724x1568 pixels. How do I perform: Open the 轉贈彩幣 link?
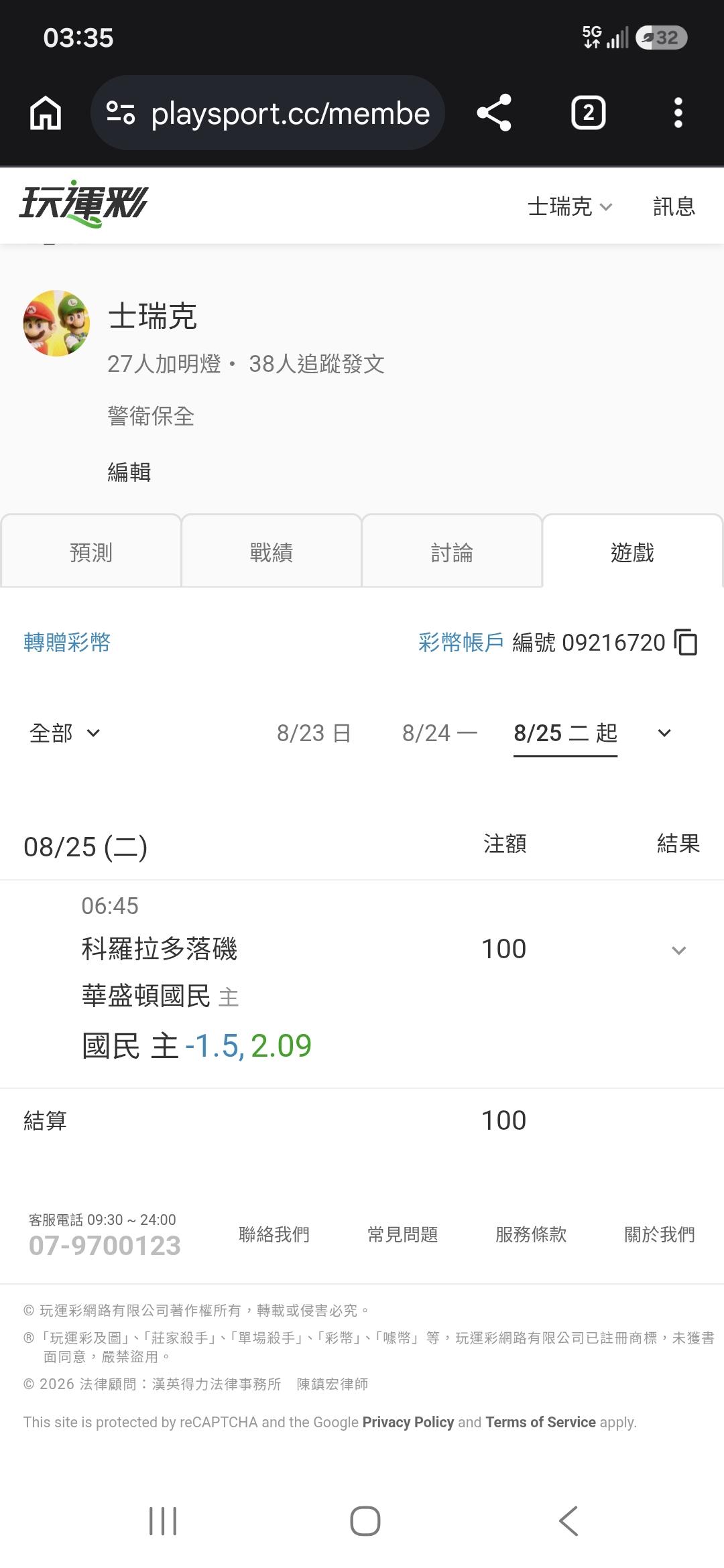click(67, 642)
